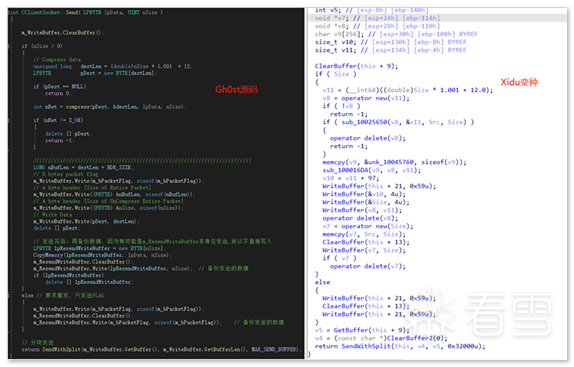Select the 'int nRet = compress(...)' line

pyautogui.click(x=110, y=107)
